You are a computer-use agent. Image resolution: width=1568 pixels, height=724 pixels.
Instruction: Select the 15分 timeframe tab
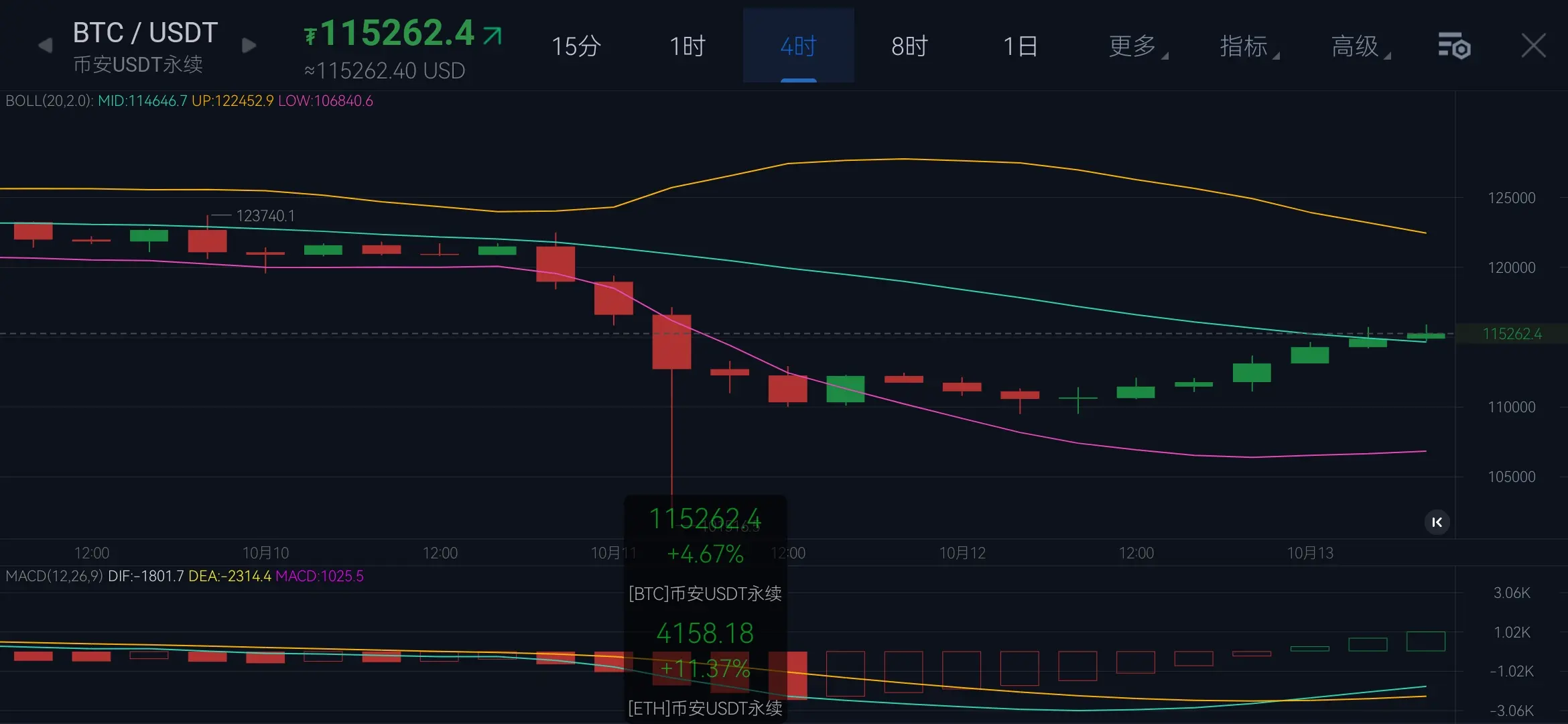(x=576, y=46)
